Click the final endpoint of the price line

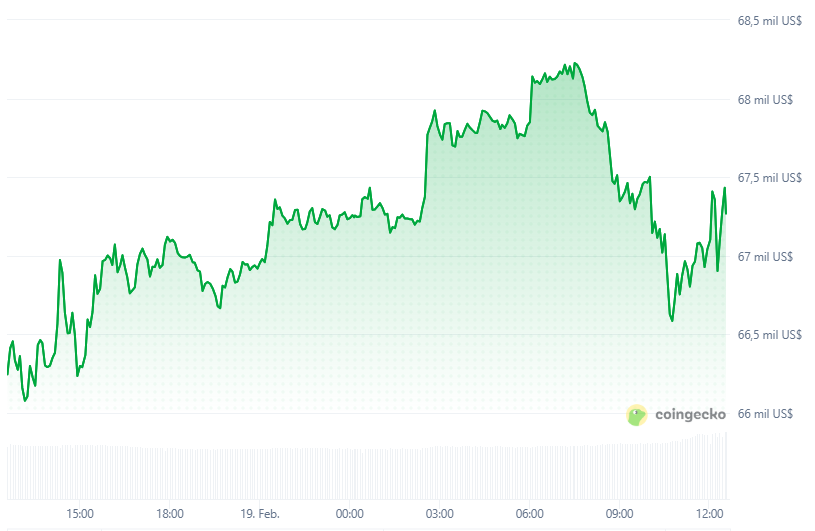[726, 212]
